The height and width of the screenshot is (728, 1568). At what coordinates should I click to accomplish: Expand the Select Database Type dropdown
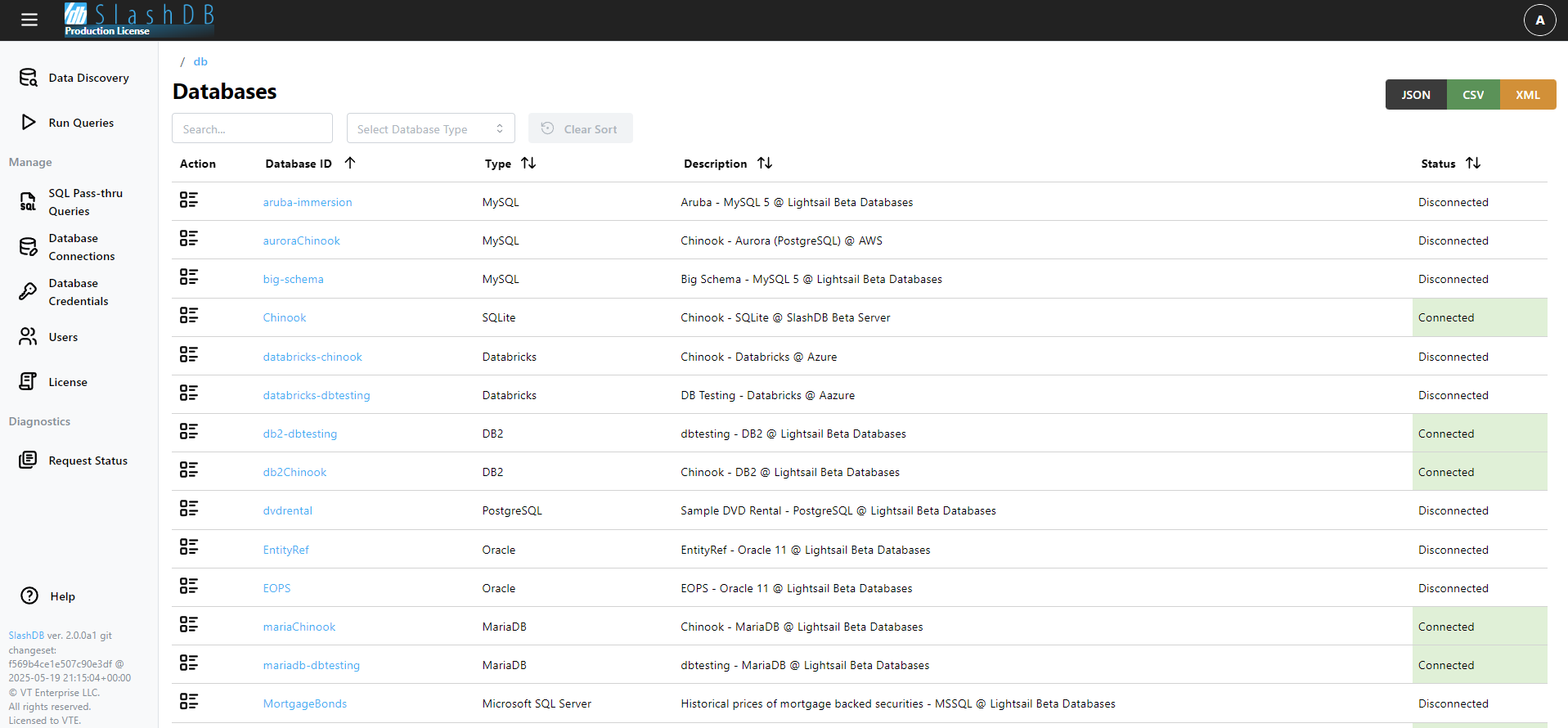pos(430,128)
